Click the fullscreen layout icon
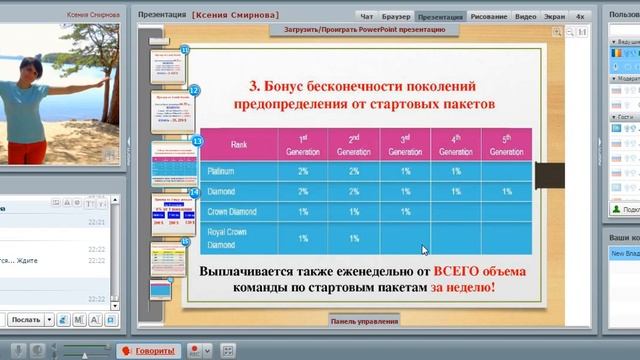The height and width of the screenshot is (360, 640). (x=228, y=351)
